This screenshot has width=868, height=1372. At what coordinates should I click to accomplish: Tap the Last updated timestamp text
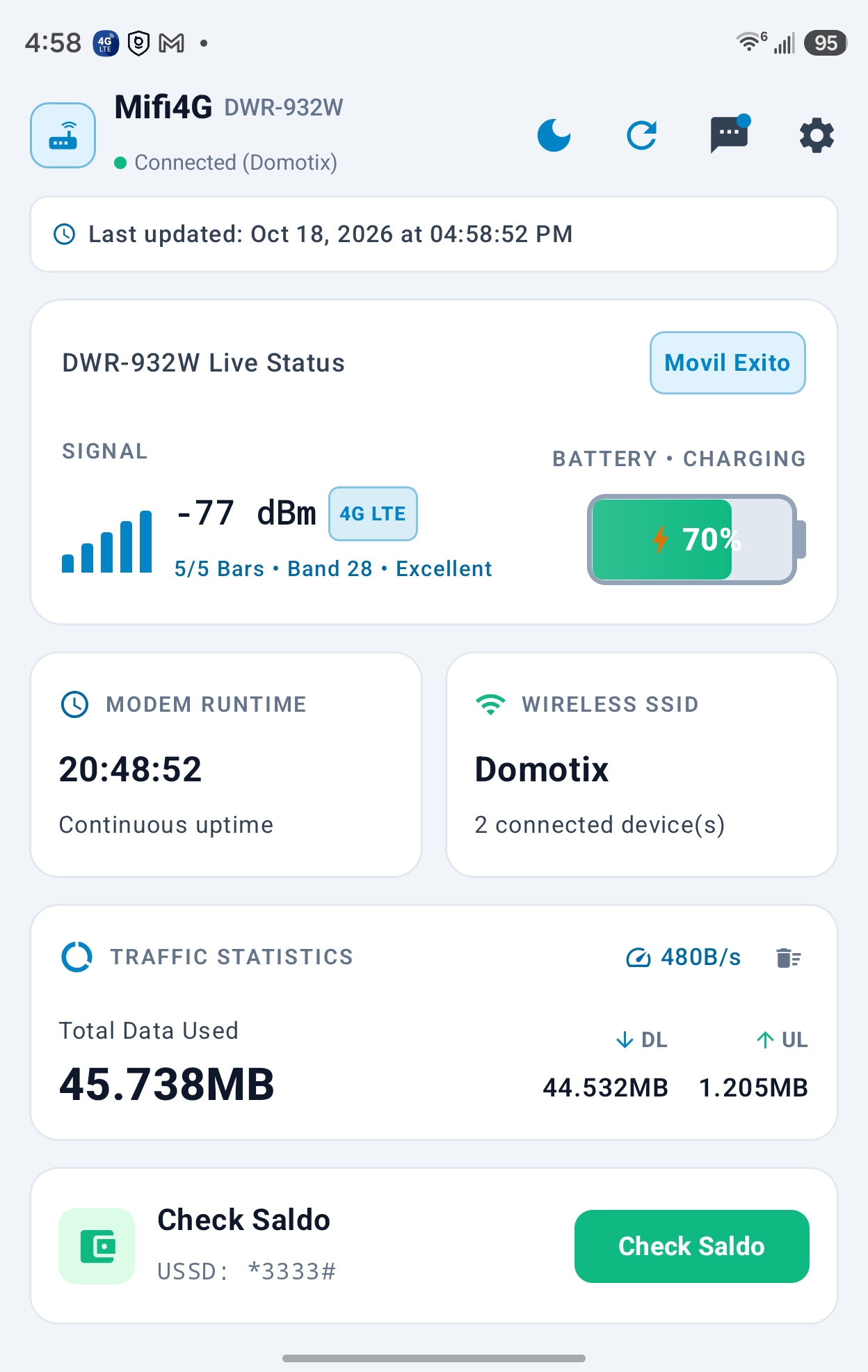(330, 234)
